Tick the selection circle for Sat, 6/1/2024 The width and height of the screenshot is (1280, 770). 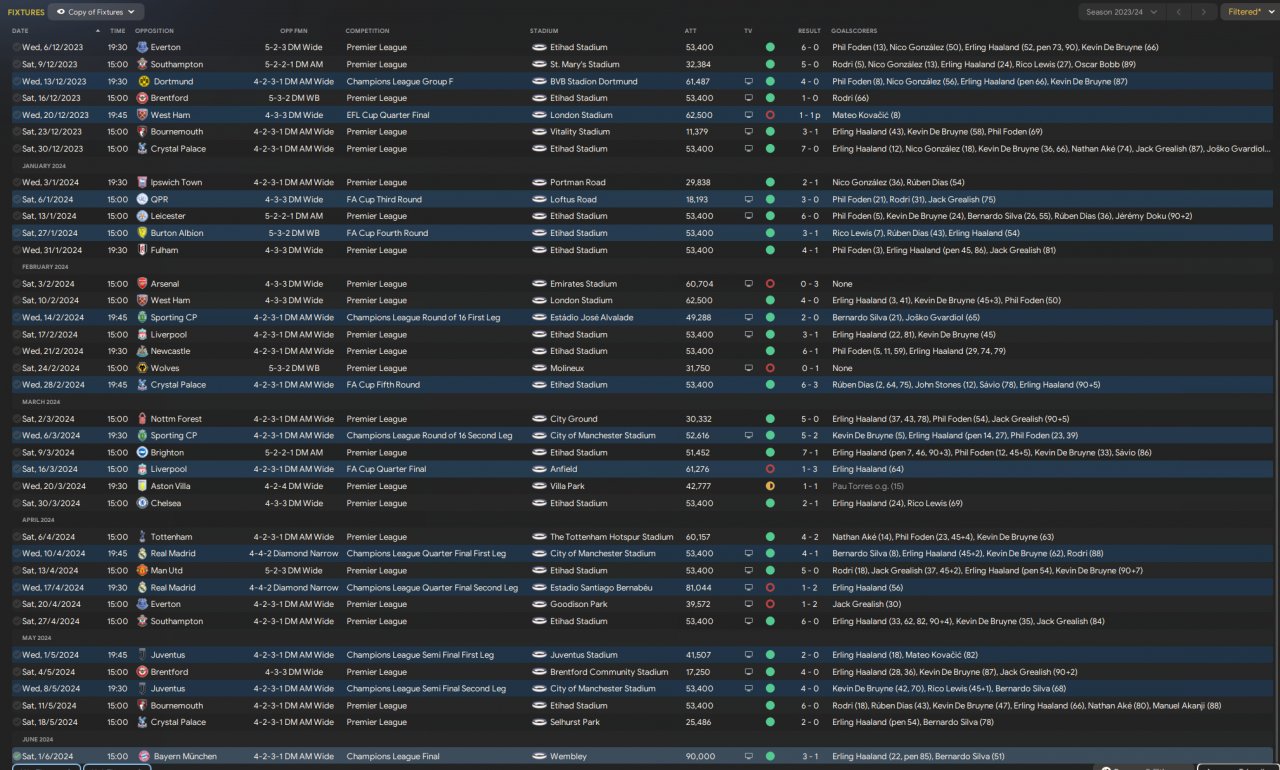coord(16,199)
